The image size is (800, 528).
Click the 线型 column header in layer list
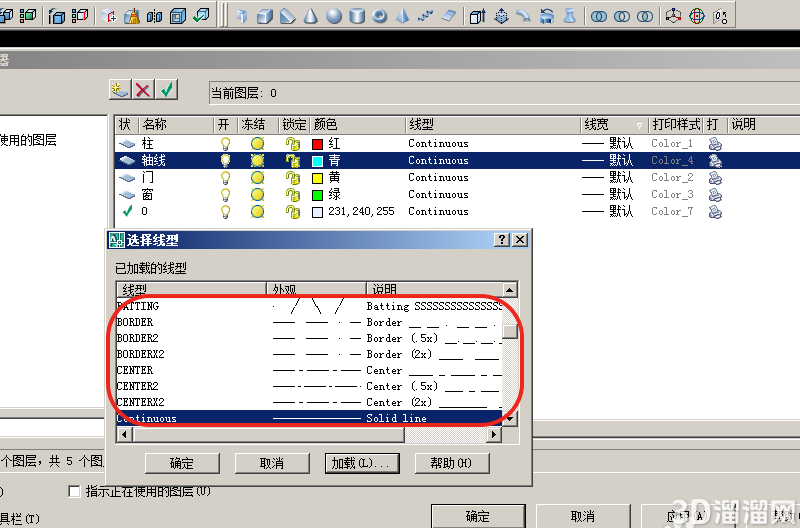pos(494,124)
